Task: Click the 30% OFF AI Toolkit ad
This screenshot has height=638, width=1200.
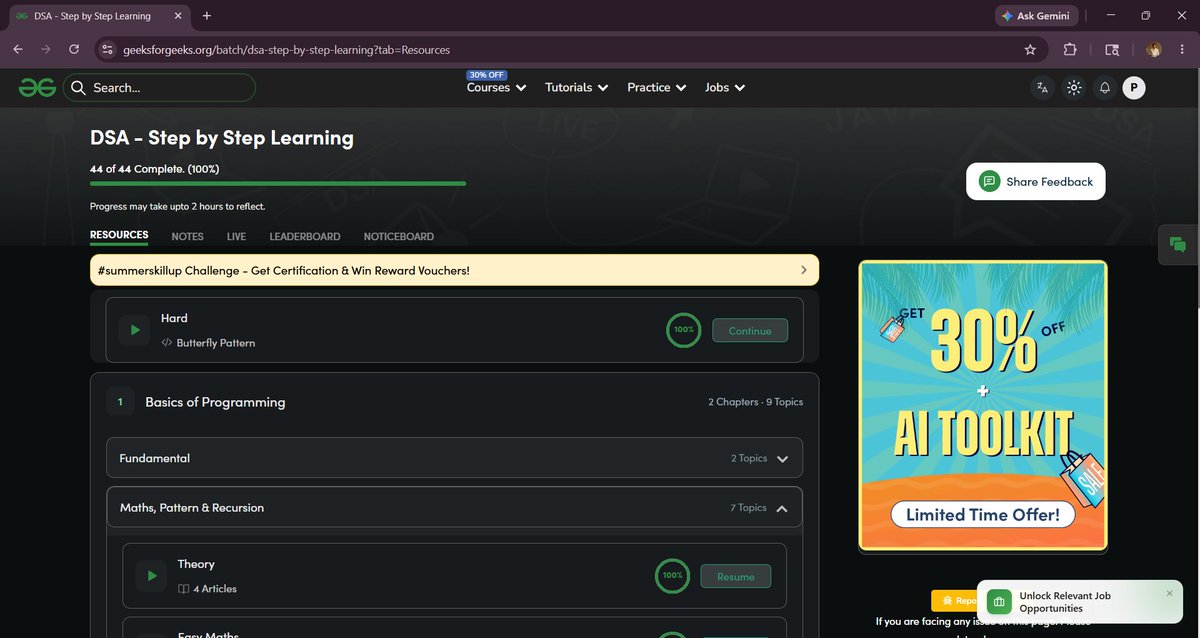Action: (x=983, y=405)
